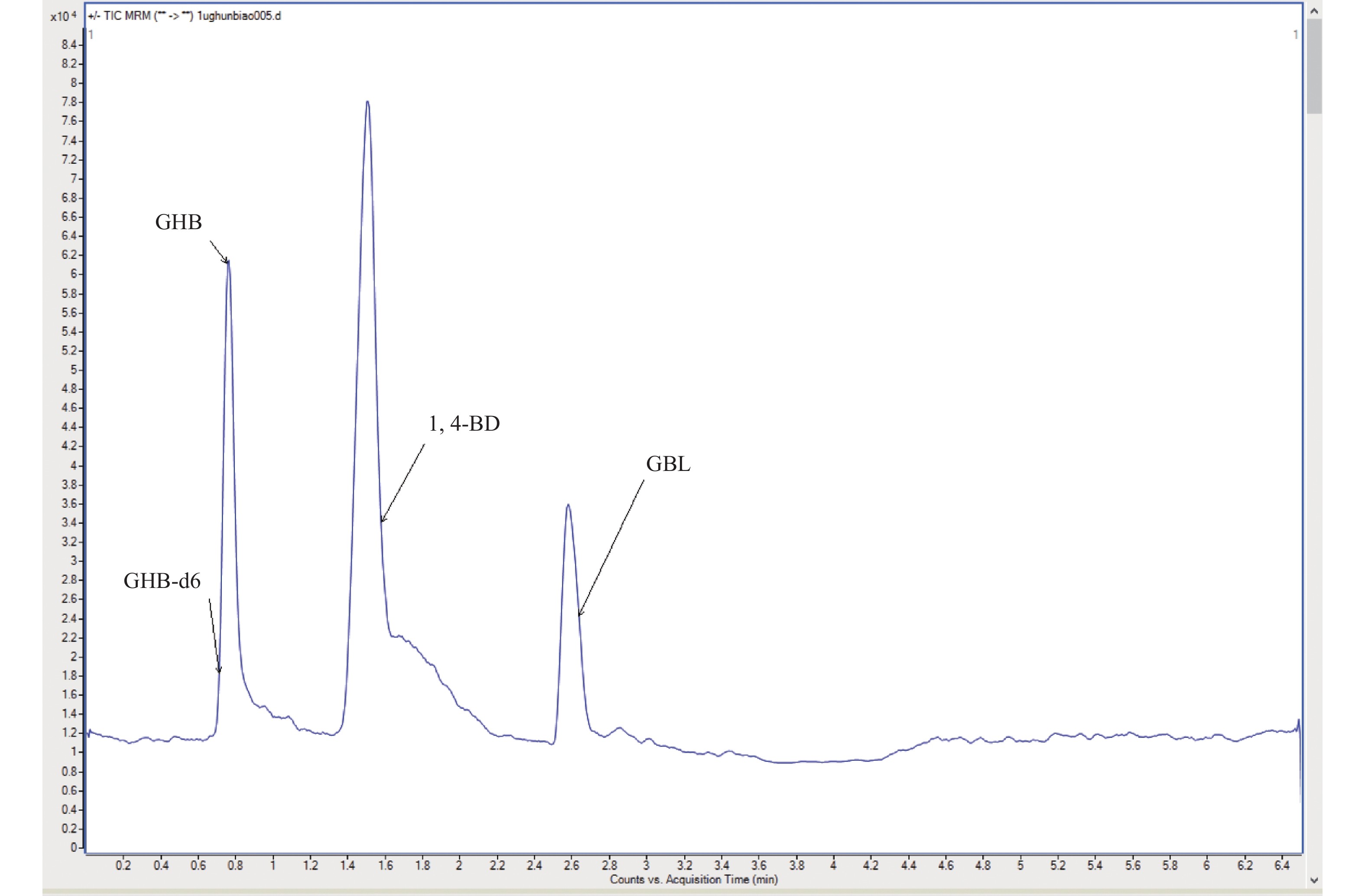The height and width of the screenshot is (896, 1365).
Task: Click the GHB-d6 annotation label
Action: click(162, 581)
